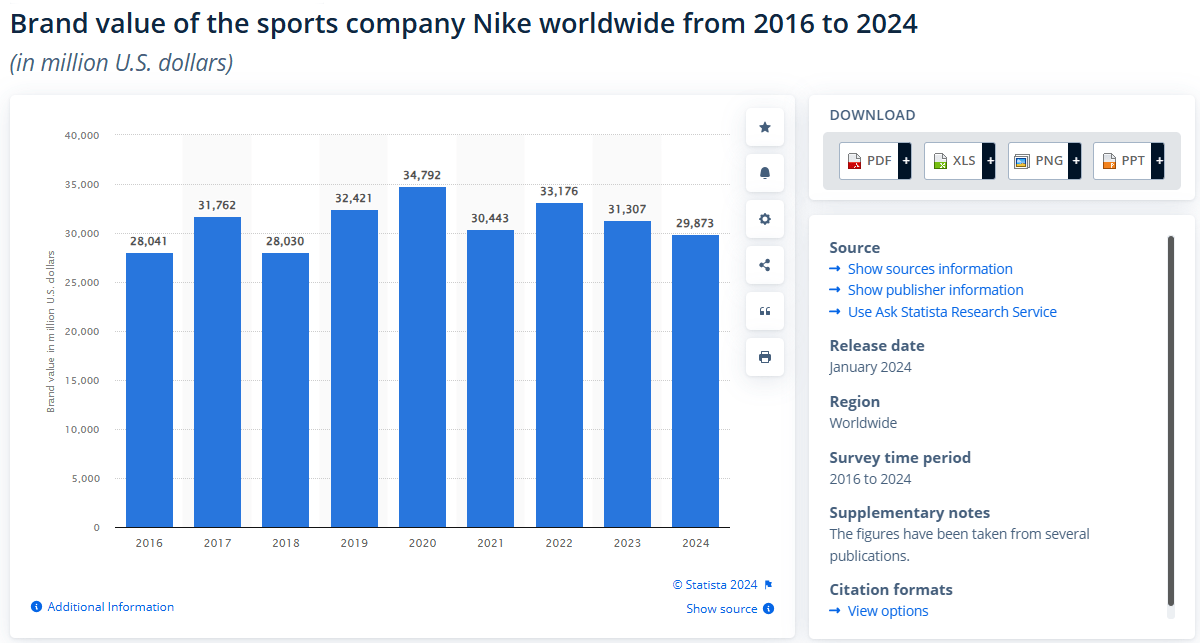Click the plus on PDF download

(x=905, y=161)
